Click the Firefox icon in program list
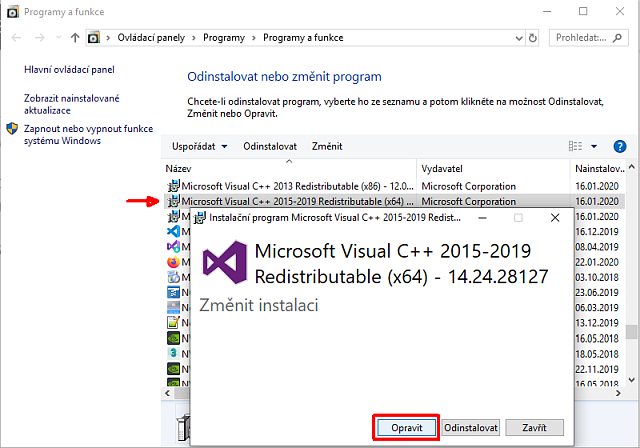Viewport: 640px width, 448px height. coord(173,262)
